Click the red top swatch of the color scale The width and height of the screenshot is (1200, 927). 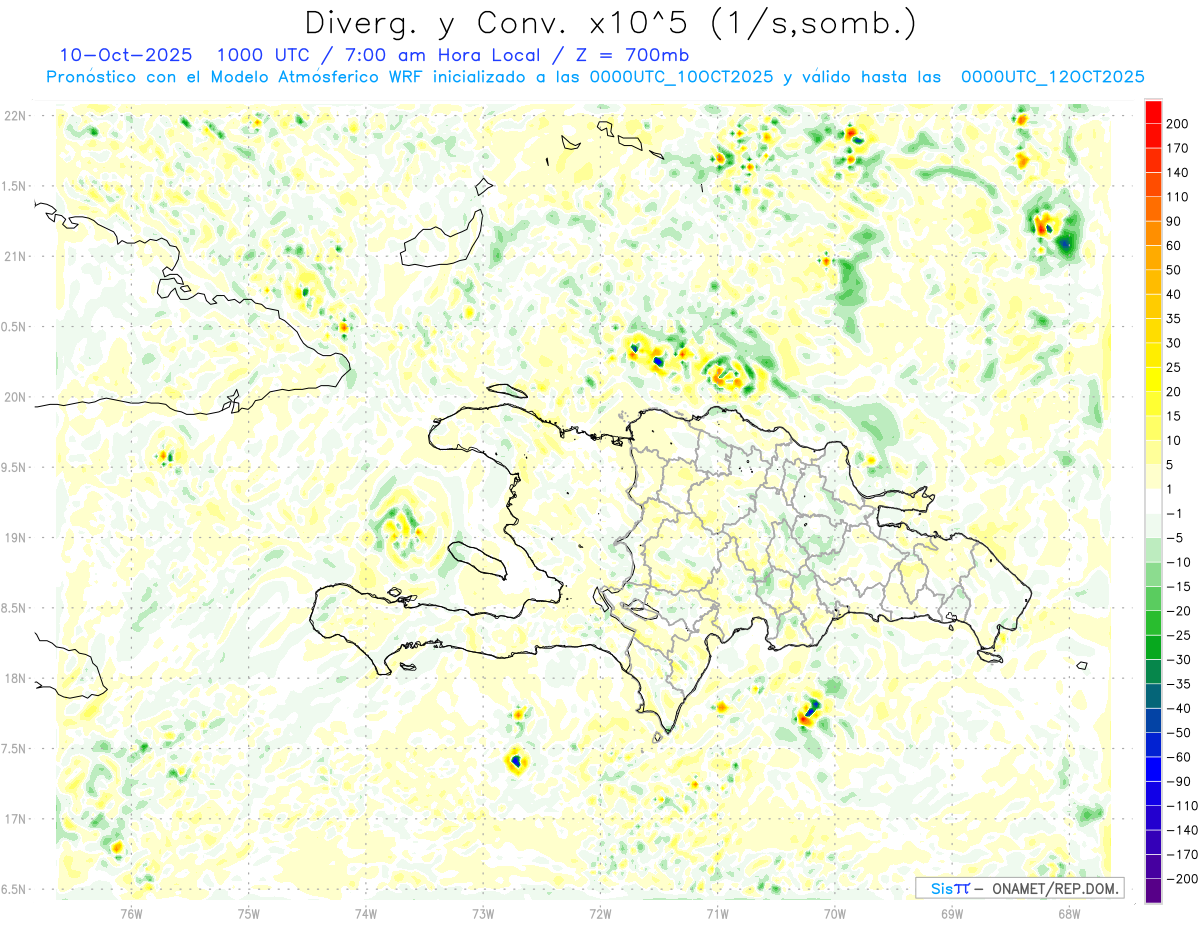[x=1153, y=112]
